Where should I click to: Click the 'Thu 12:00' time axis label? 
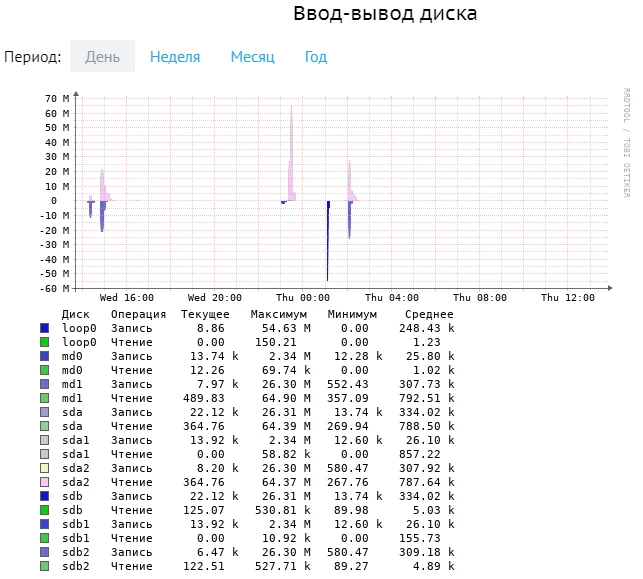pyautogui.click(x=568, y=298)
